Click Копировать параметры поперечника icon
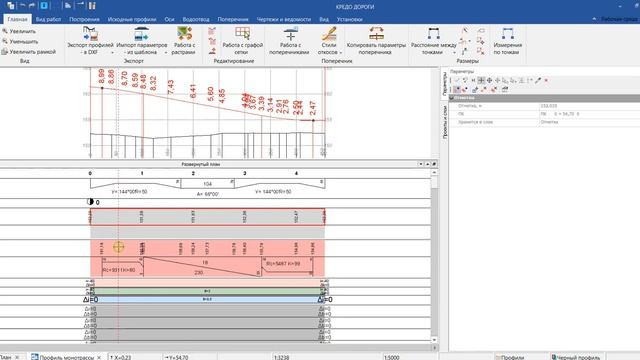This screenshot has height=360, width=640. point(376,34)
